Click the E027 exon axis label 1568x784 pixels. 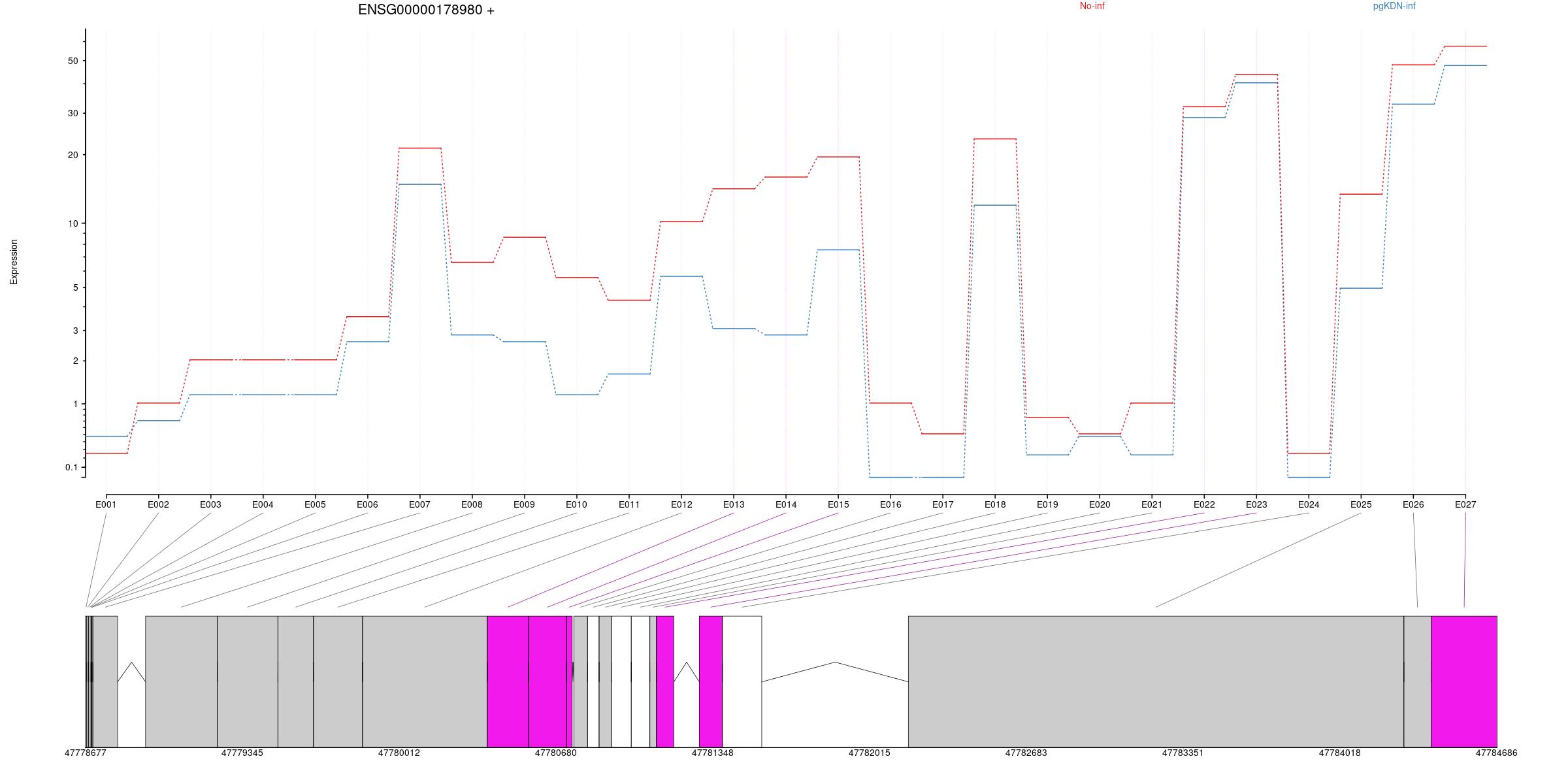(1465, 504)
